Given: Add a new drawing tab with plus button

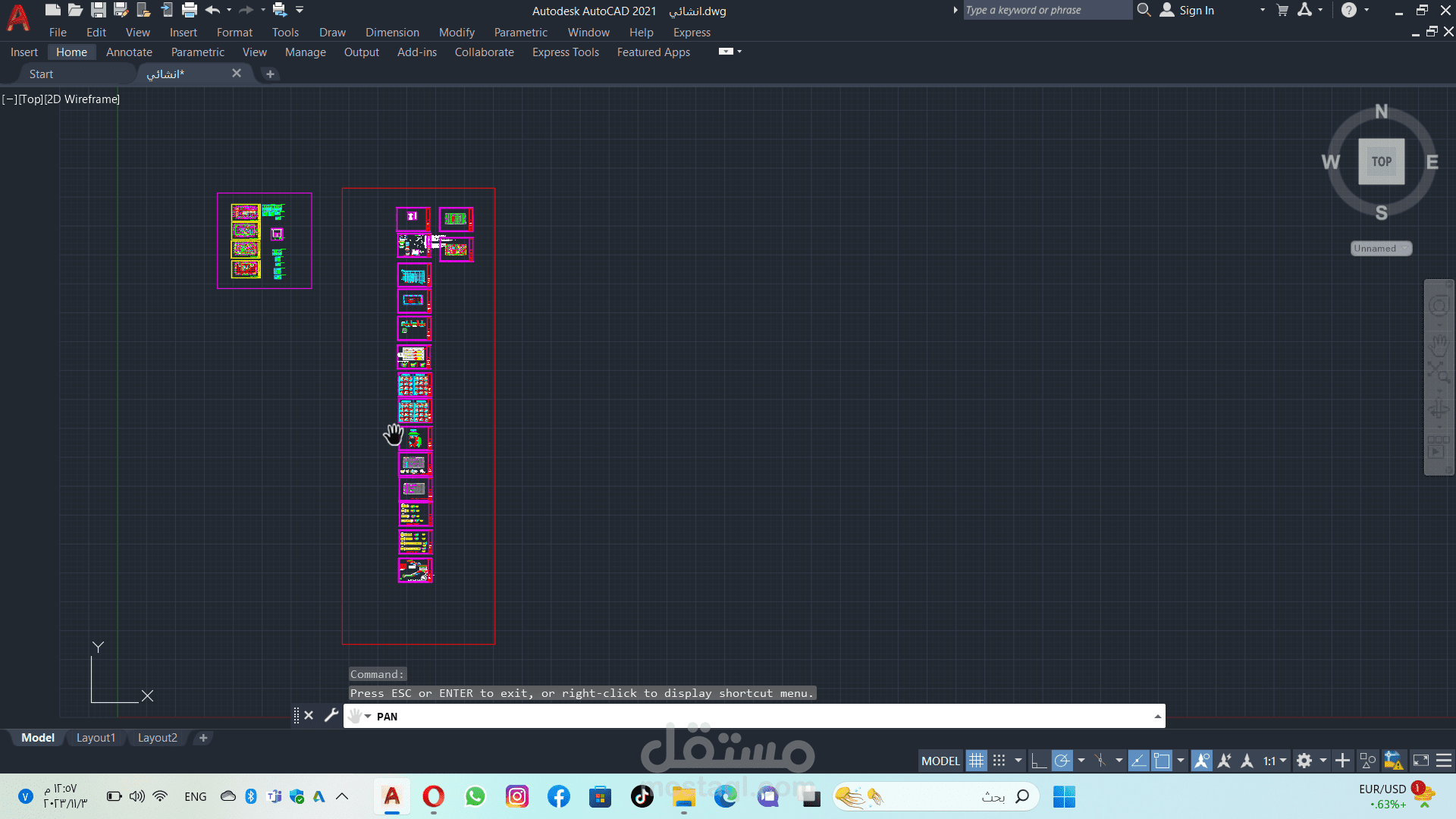Looking at the screenshot, I should pos(270,74).
